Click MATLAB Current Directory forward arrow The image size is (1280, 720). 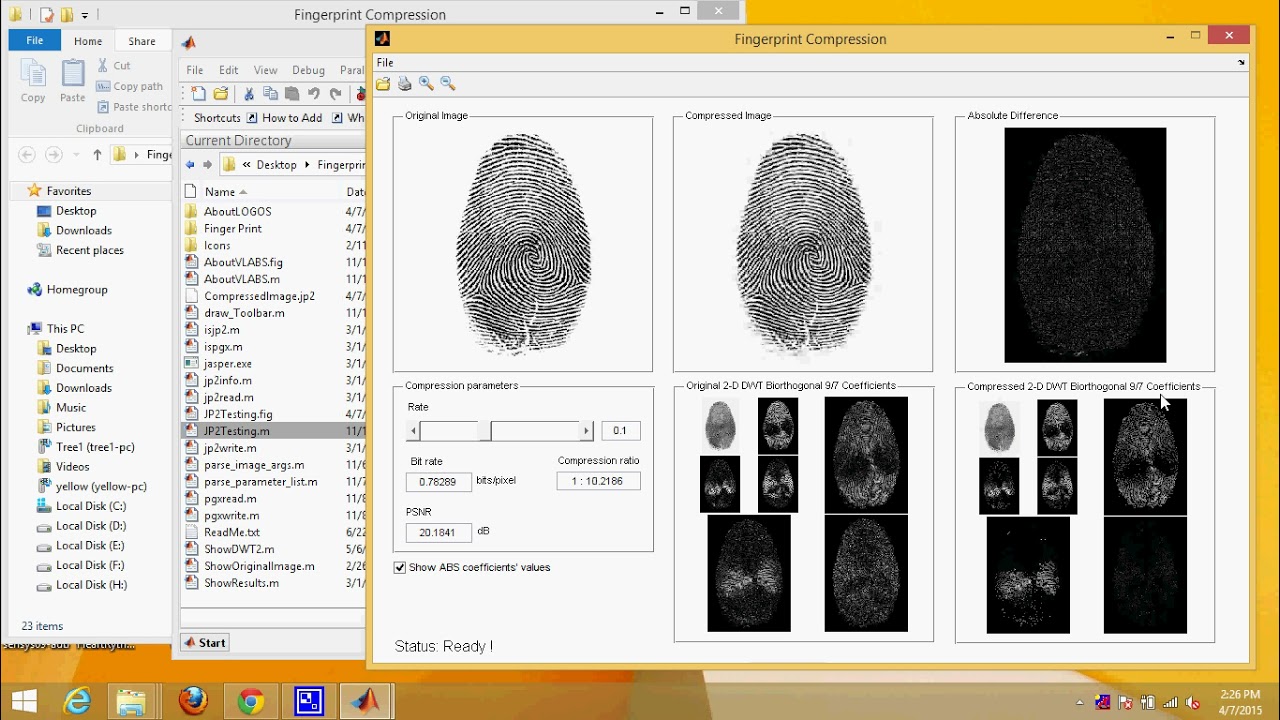click(x=207, y=165)
